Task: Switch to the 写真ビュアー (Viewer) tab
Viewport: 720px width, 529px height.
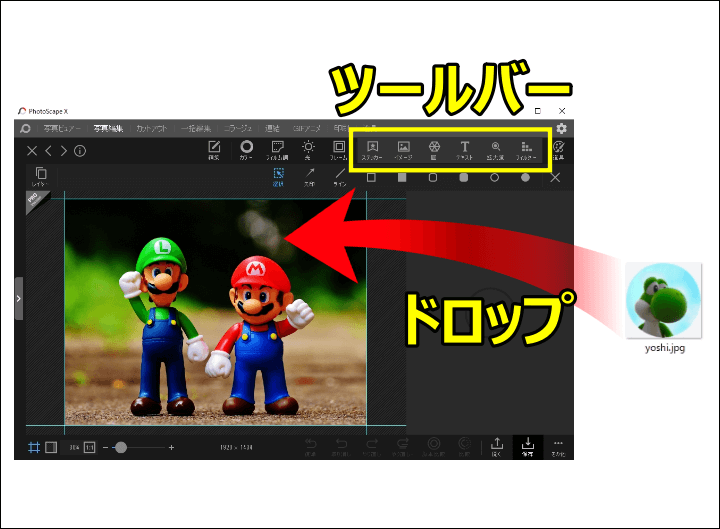Action: click(x=62, y=129)
